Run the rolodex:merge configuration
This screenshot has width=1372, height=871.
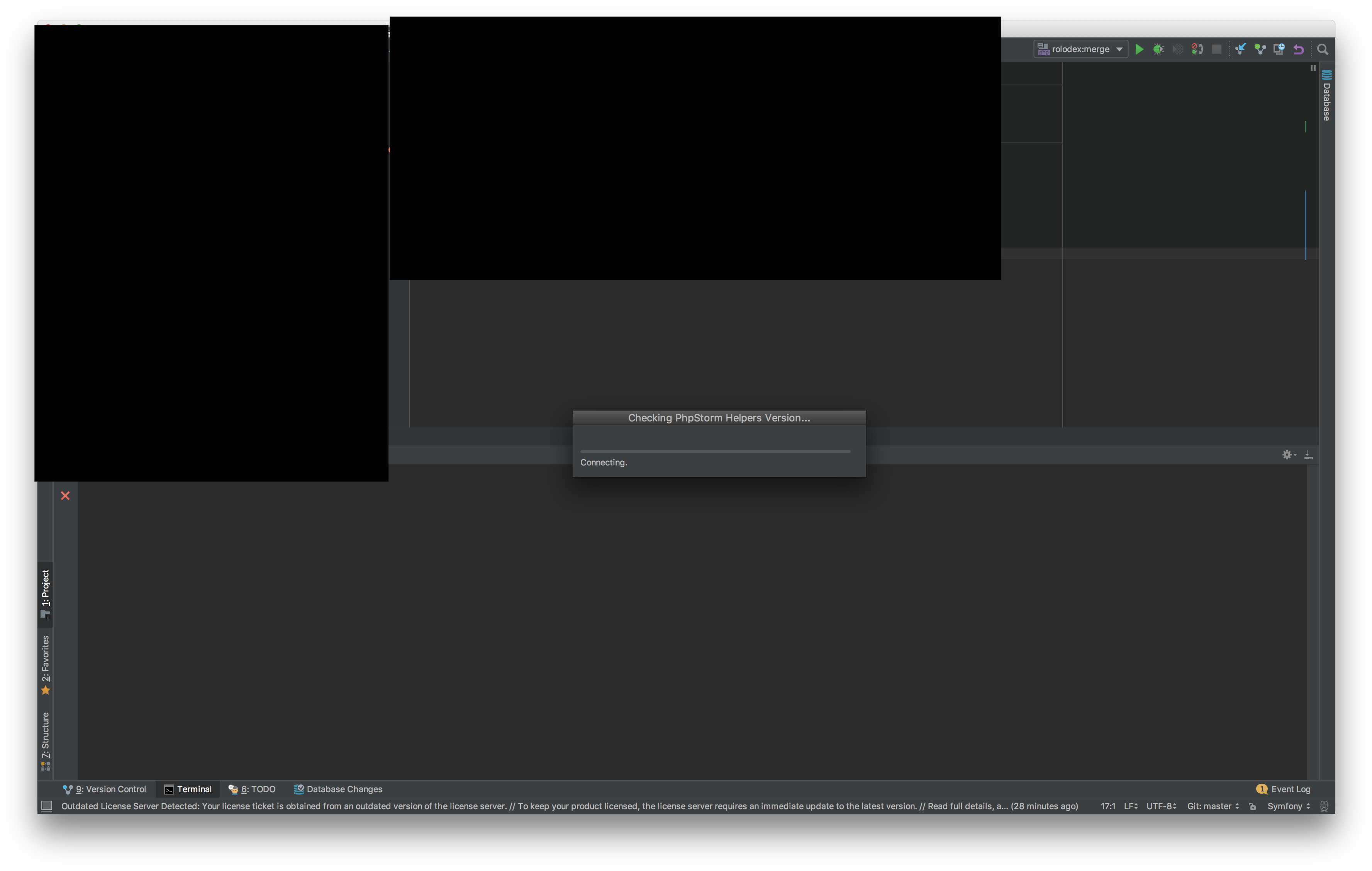(x=1139, y=49)
